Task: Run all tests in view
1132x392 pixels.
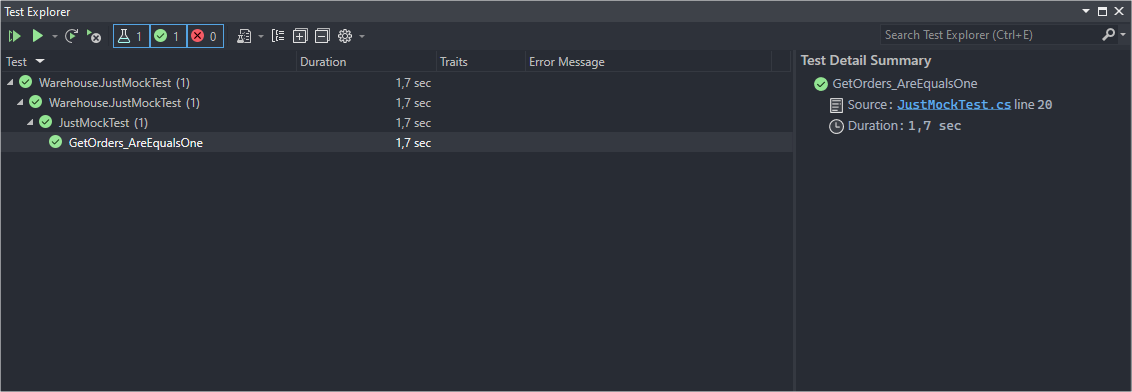Action: click(x=14, y=35)
